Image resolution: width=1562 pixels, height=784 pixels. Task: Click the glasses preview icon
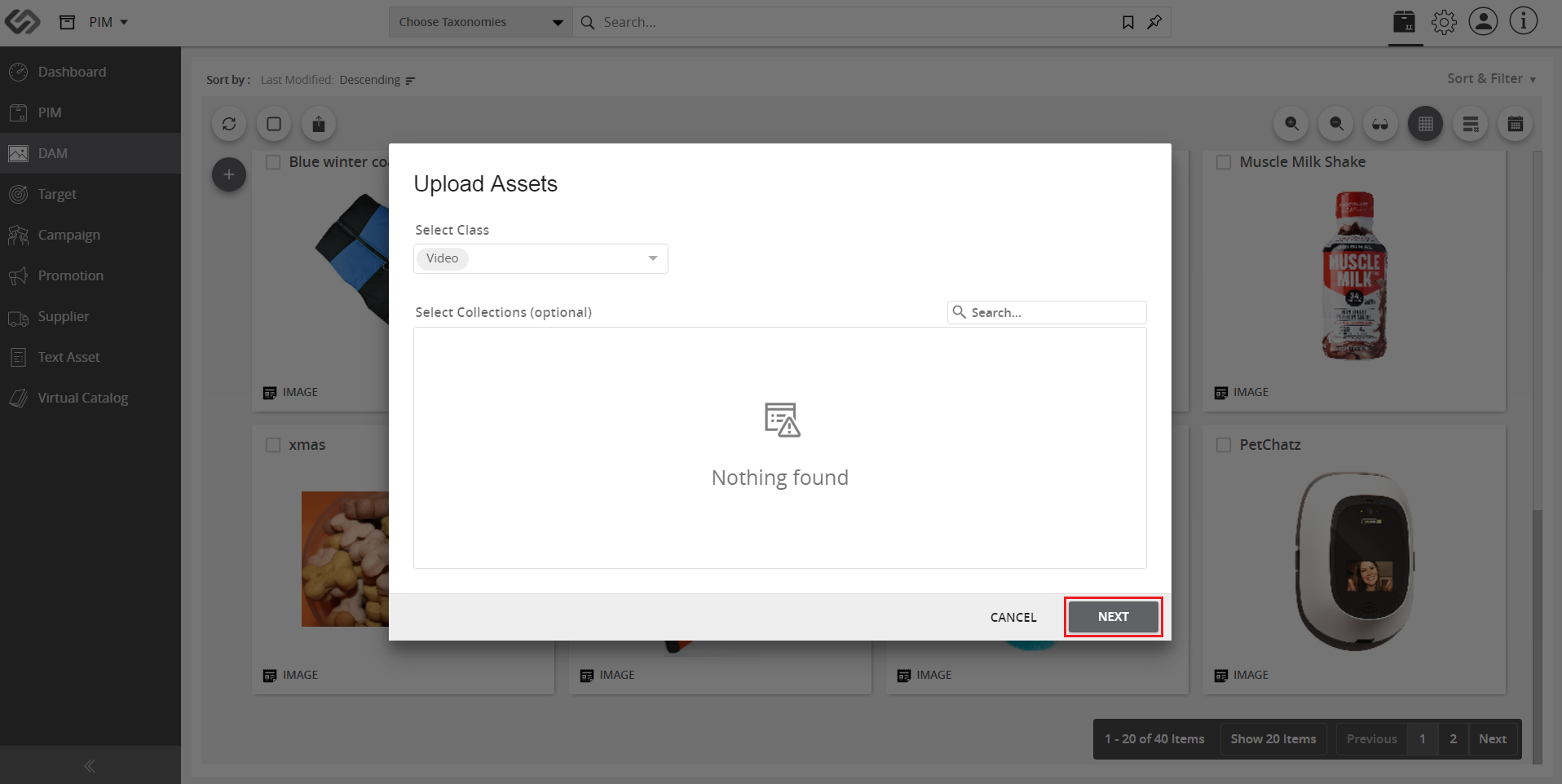(1380, 124)
